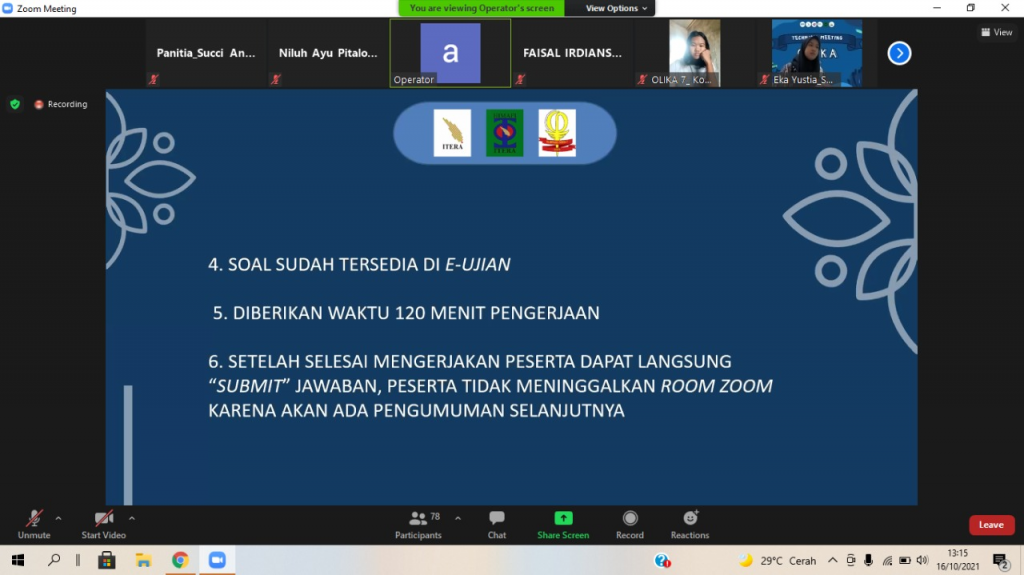1024x575 pixels.
Task: Open File Explorer from the taskbar
Action: tap(143, 560)
